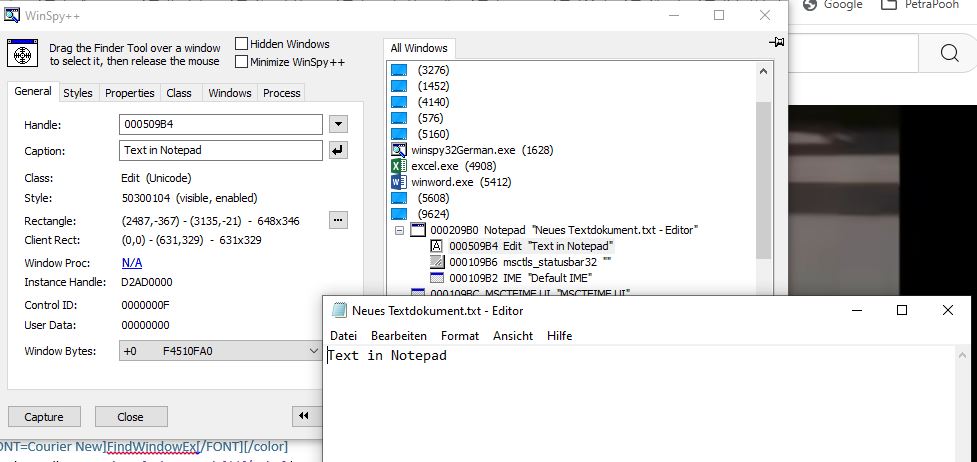Click the msctls_statusbar32 icon in tree
Screen dimensions: 977x462
point(437,262)
